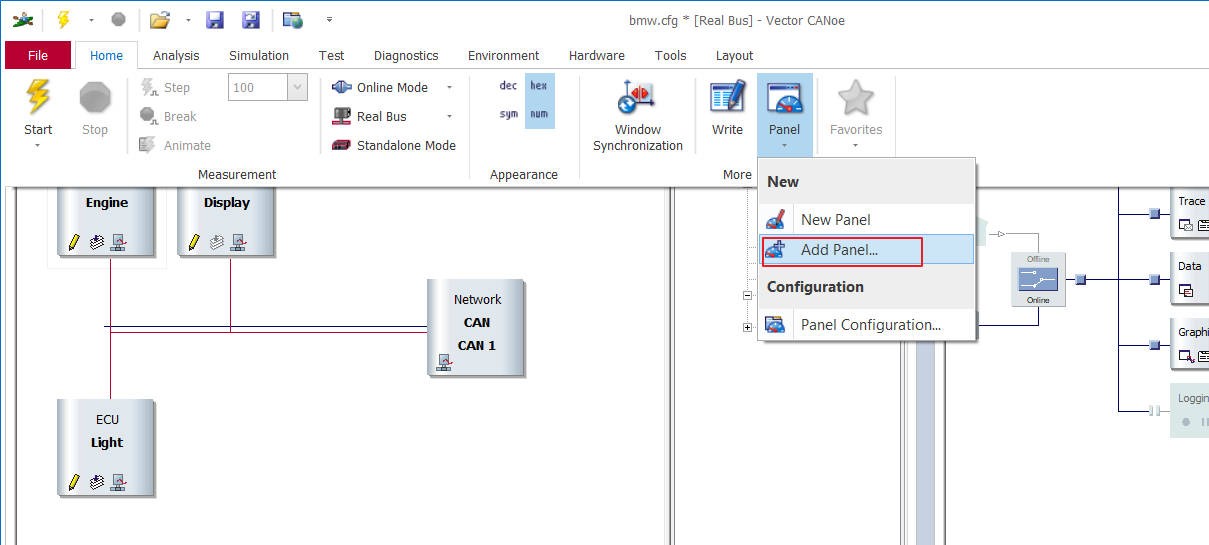Image resolution: width=1209 pixels, height=545 pixels.
Task: Switch to the Analysis tab
Action: pos(176,56)
